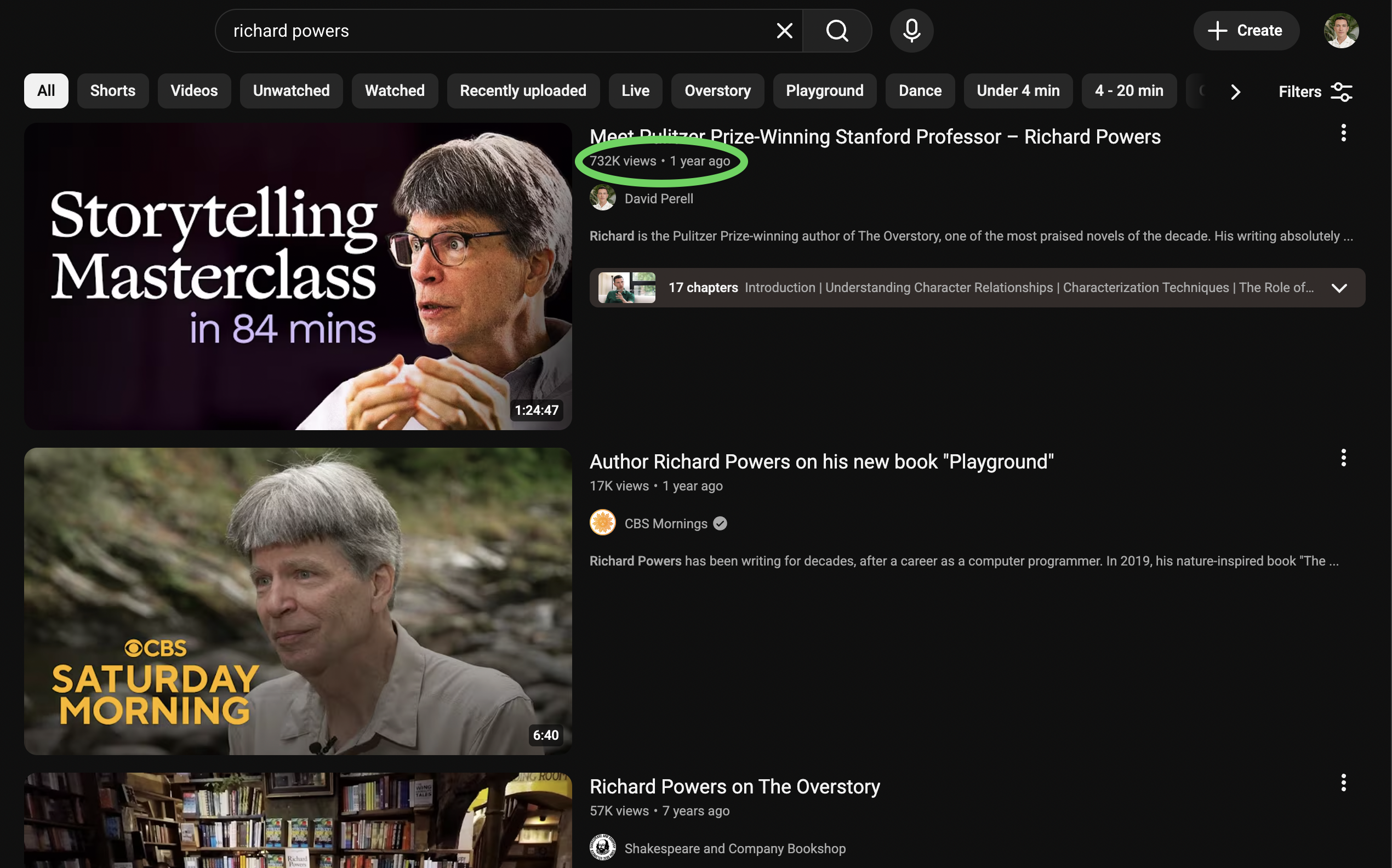The image size is (1392, 868).
Task: Open the CBS Saturday Morning thumbnail
Action: click(298, 601)
